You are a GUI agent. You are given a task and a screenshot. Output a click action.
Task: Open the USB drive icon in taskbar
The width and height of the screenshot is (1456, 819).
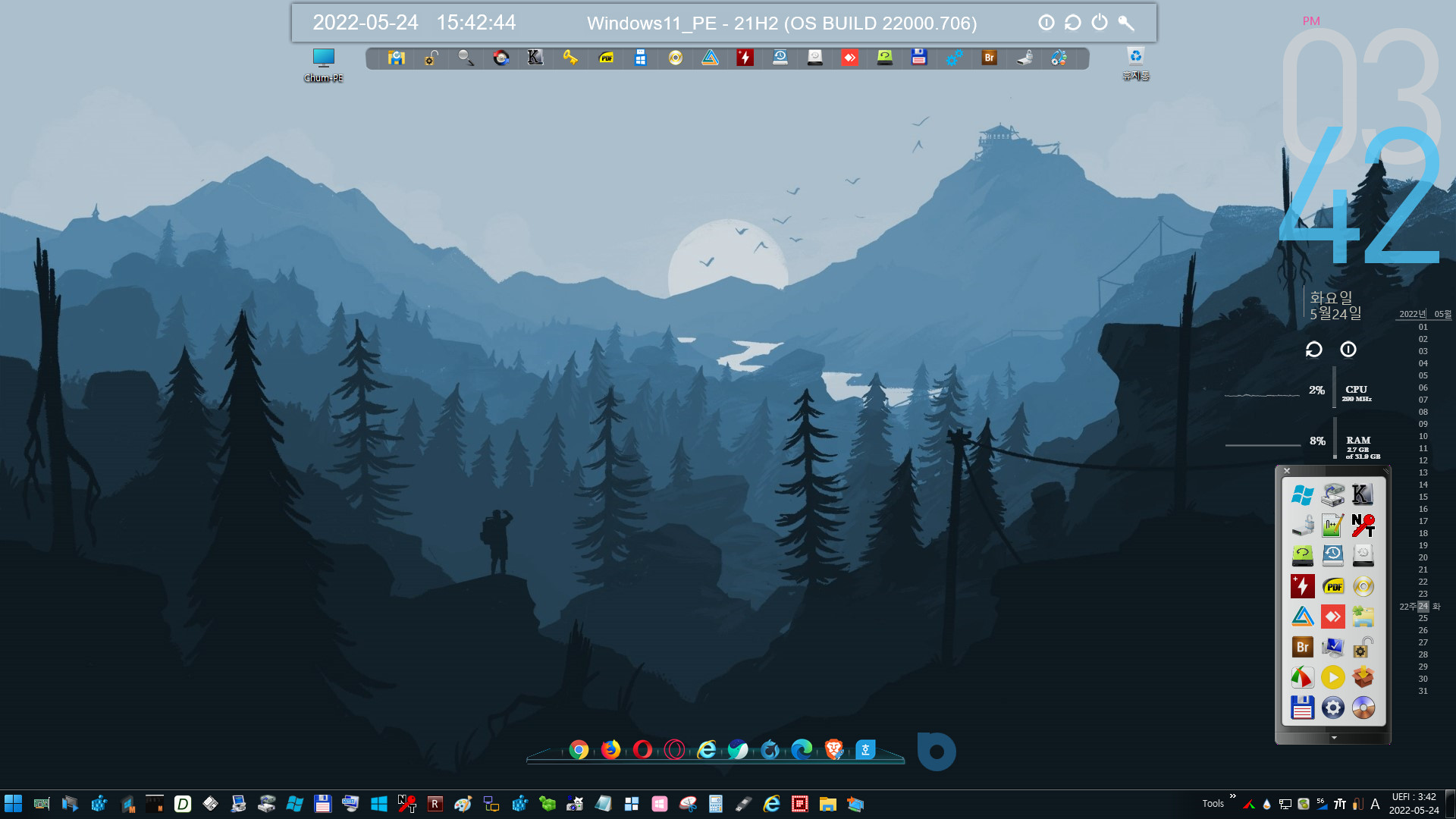click(x=743, y=804)
